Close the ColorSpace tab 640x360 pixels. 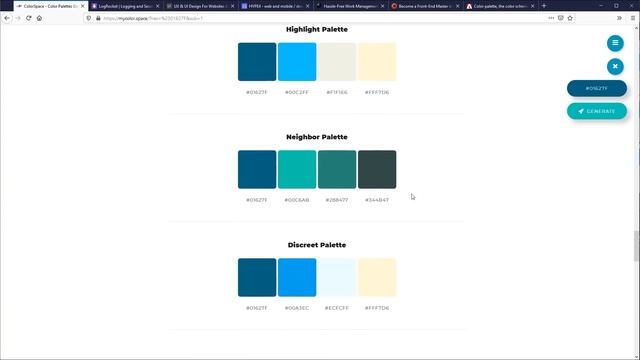click(82, 6)
